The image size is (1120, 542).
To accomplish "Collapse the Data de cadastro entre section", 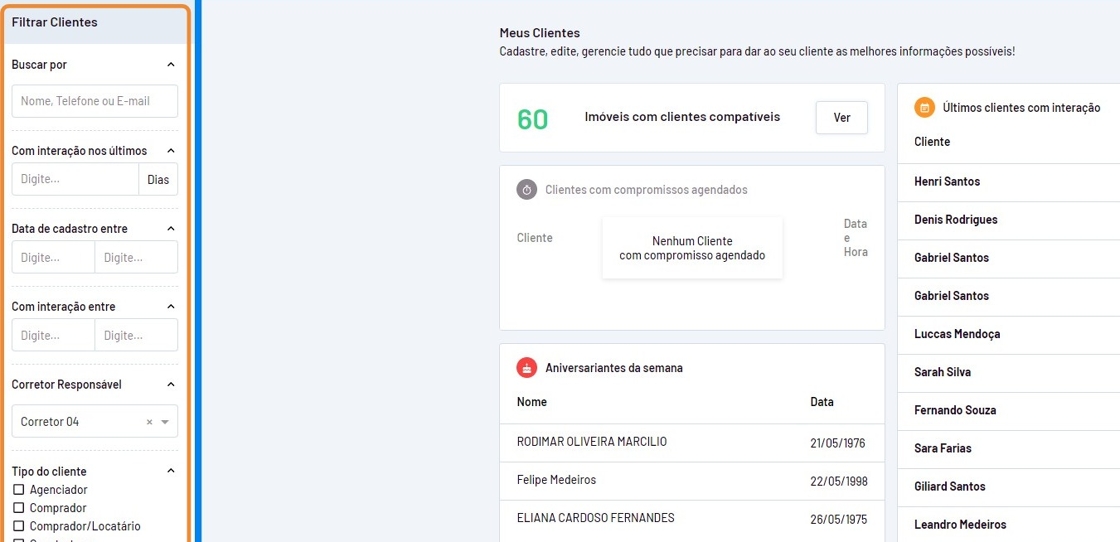I will click(170, 229).
